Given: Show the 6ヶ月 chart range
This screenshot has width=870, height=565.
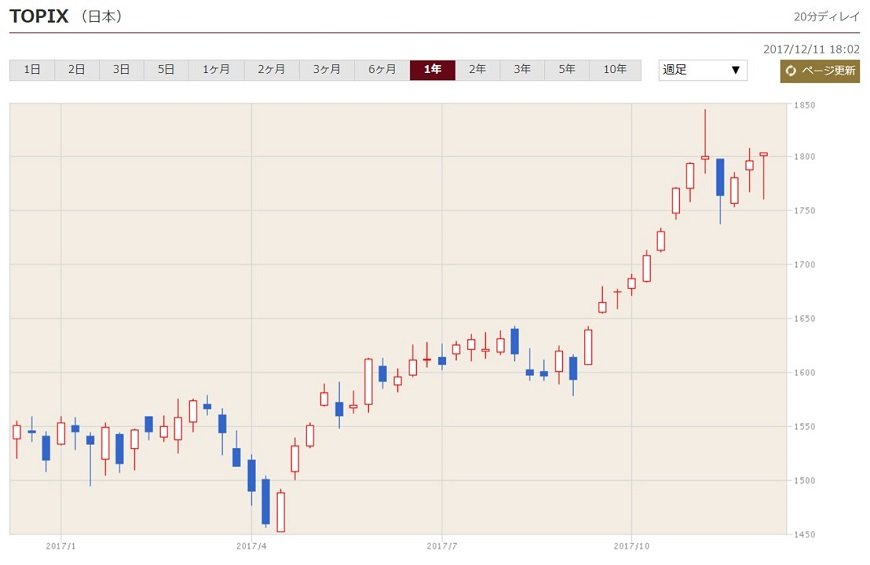Looking at the screenshot, I should [381, 70].
